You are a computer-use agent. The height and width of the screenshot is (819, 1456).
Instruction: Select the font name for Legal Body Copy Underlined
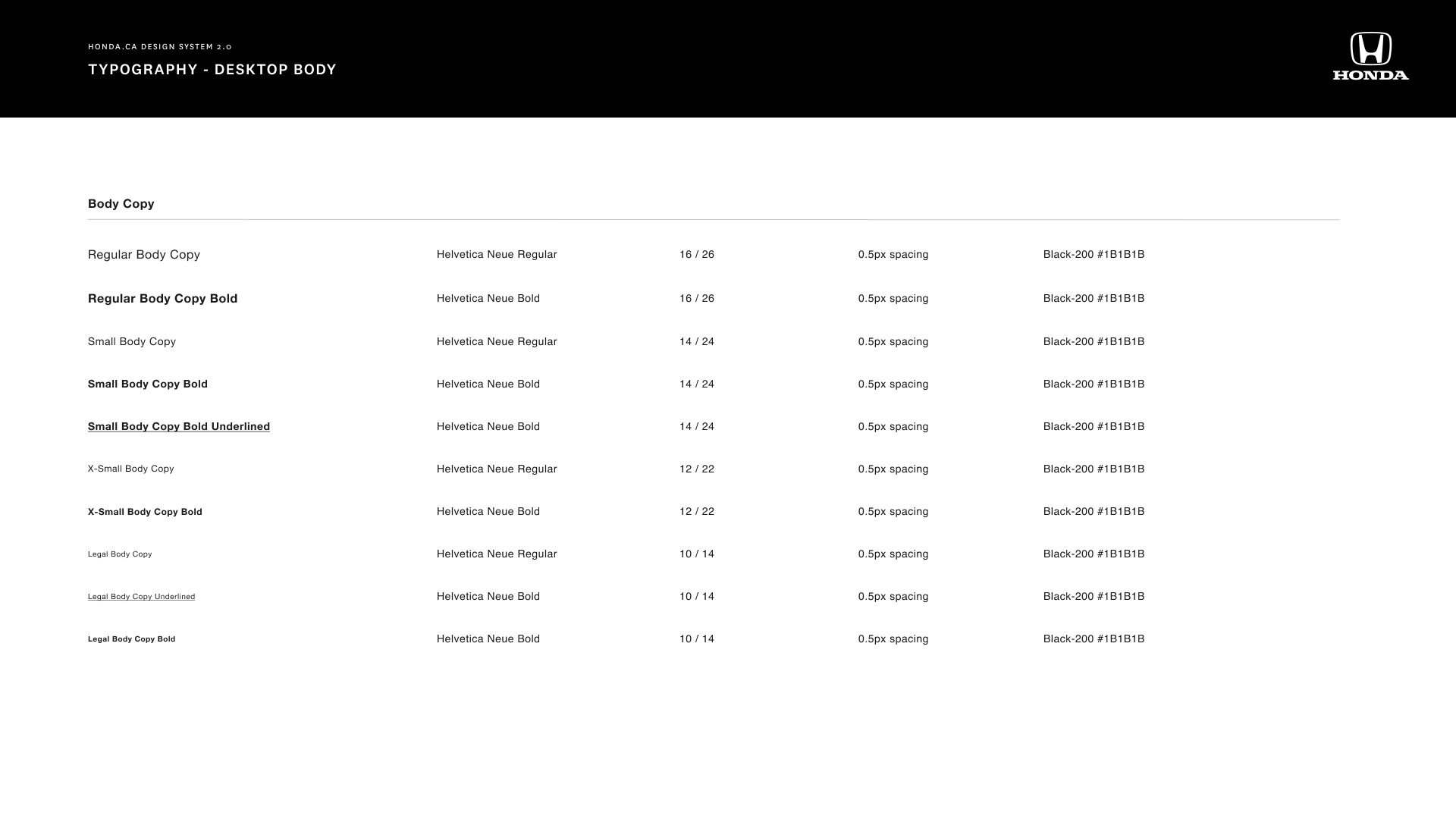click(488, 597)
